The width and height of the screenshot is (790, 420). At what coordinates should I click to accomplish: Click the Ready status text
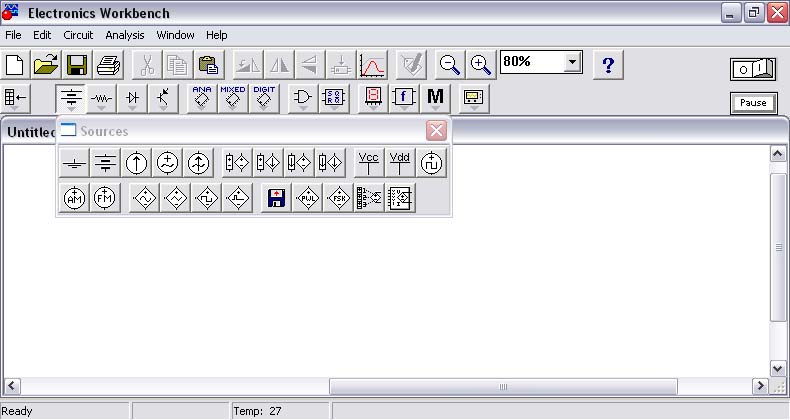pos(17,411)
